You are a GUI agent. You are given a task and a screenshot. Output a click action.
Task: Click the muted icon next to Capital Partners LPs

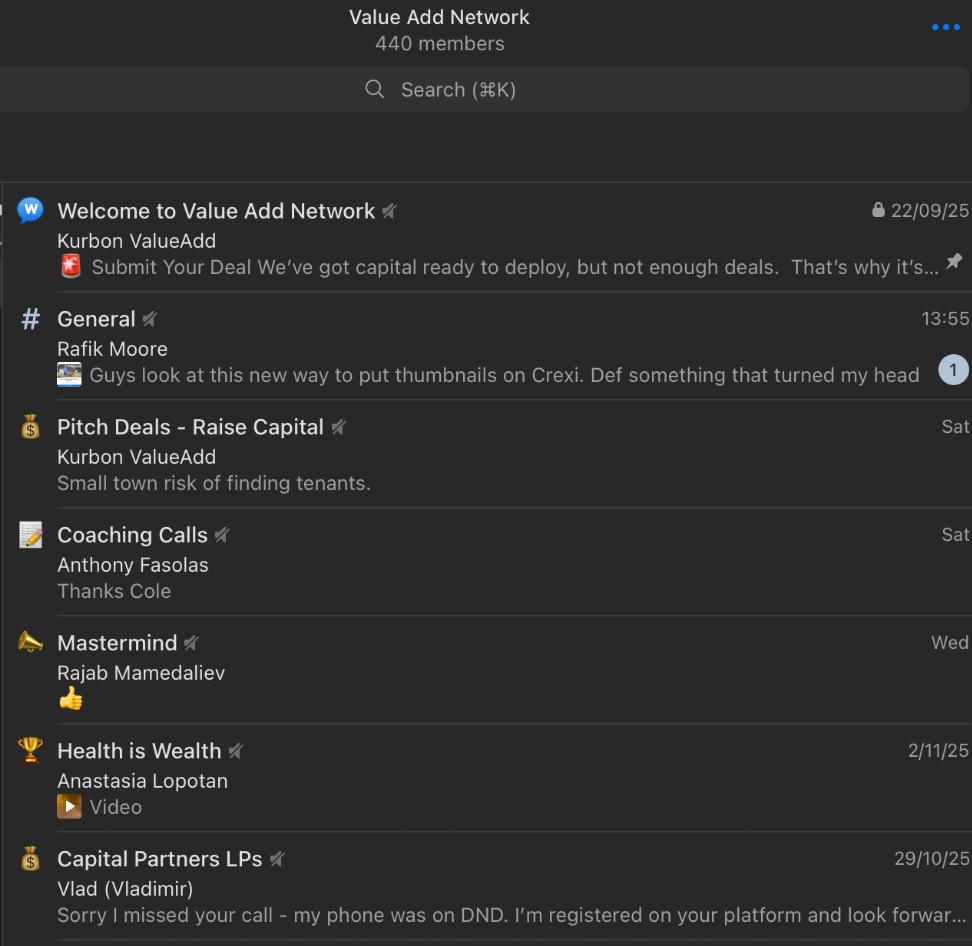[277, 859]
